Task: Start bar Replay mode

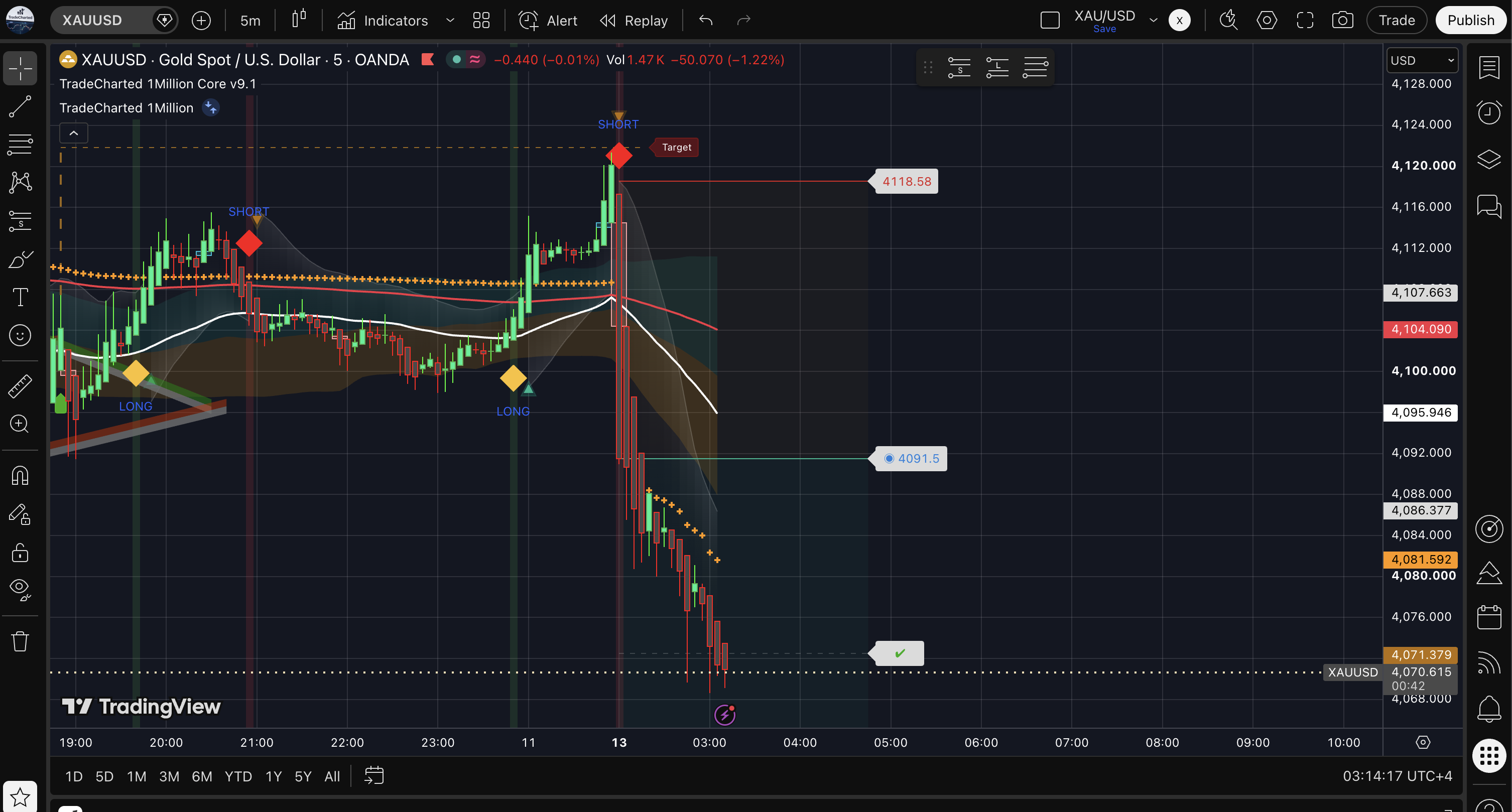Action: 634,21
